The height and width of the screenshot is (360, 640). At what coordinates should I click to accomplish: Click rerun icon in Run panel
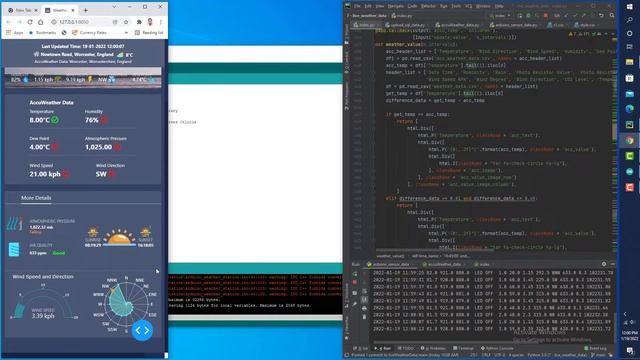coord(355,273)
